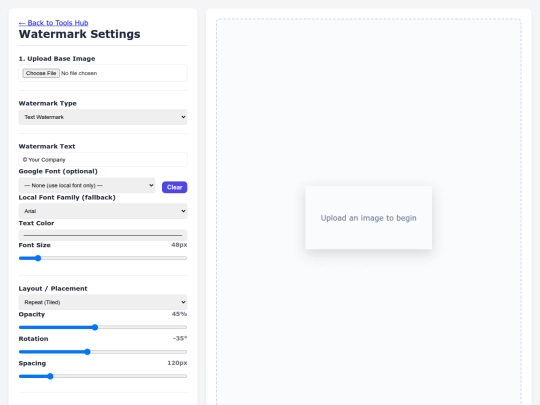Open the Text Color picker swatch

[x=103, y=235]
